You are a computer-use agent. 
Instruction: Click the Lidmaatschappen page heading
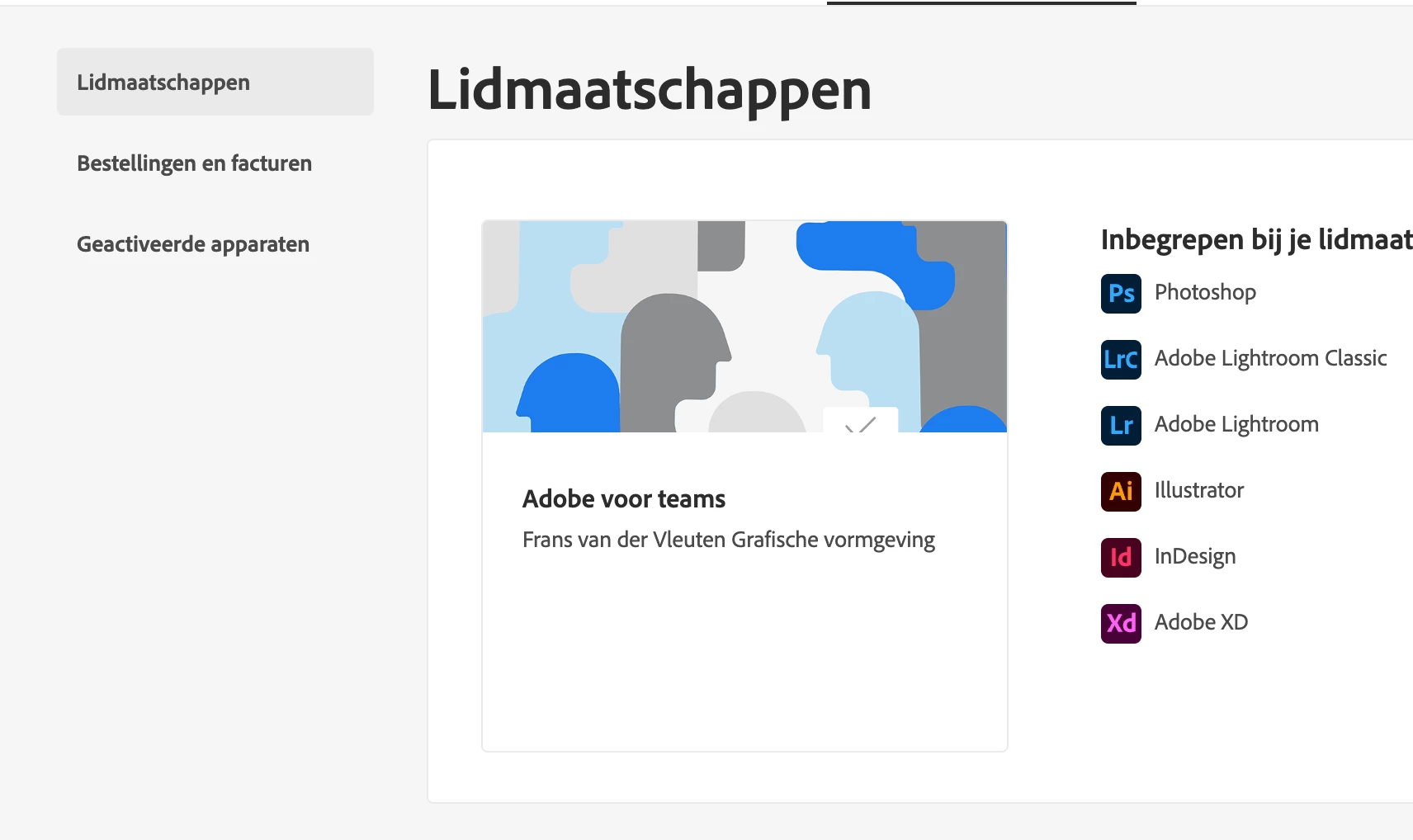(650, 90)
